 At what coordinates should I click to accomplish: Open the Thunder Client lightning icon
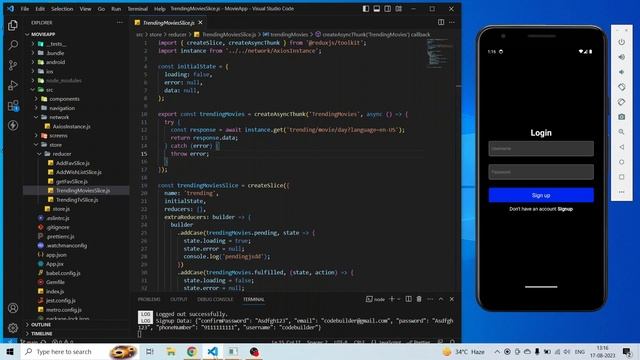(x=13, y=125)
